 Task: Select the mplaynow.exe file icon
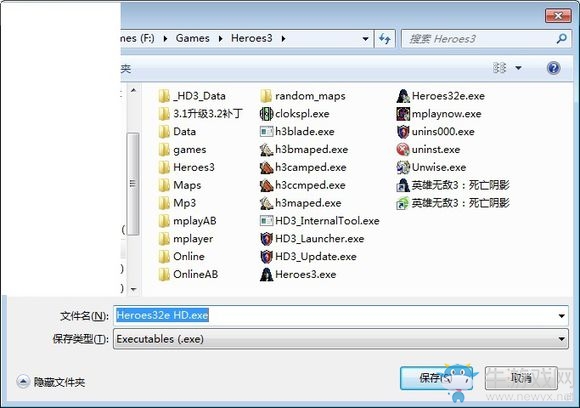click(403, 114)
